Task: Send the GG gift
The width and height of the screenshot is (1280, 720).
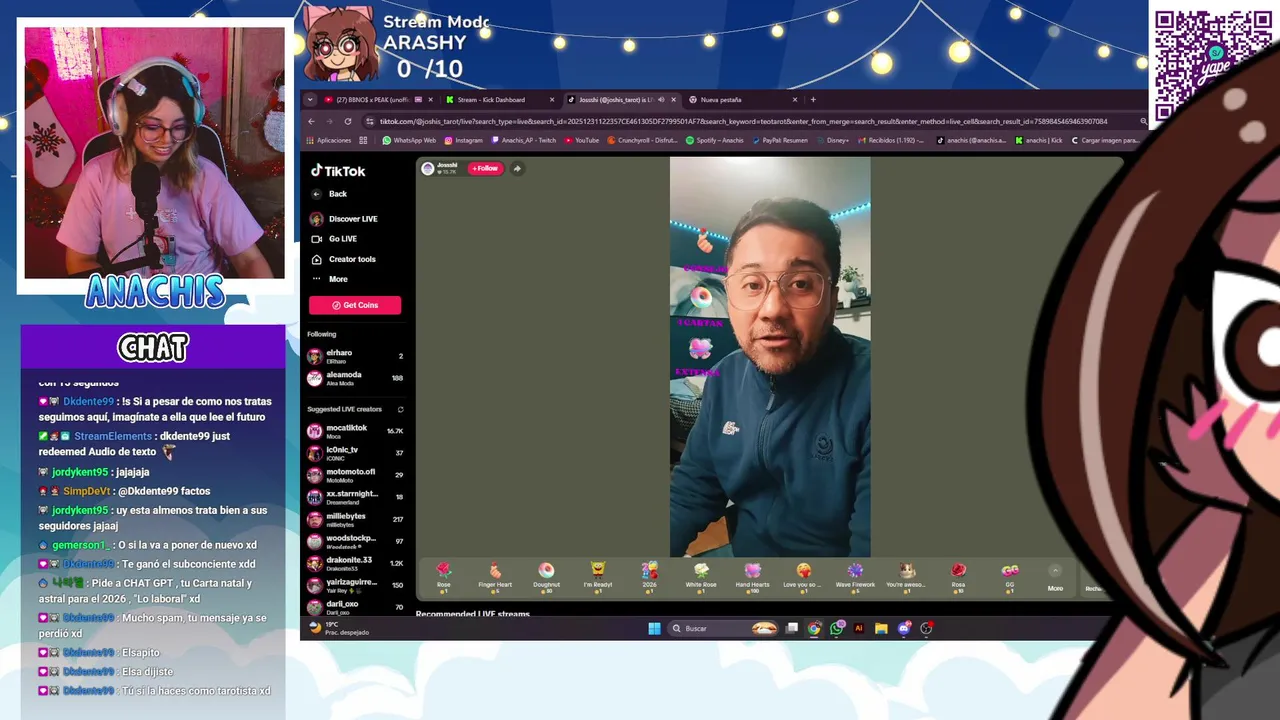Action: click(x=1010, y=577)
